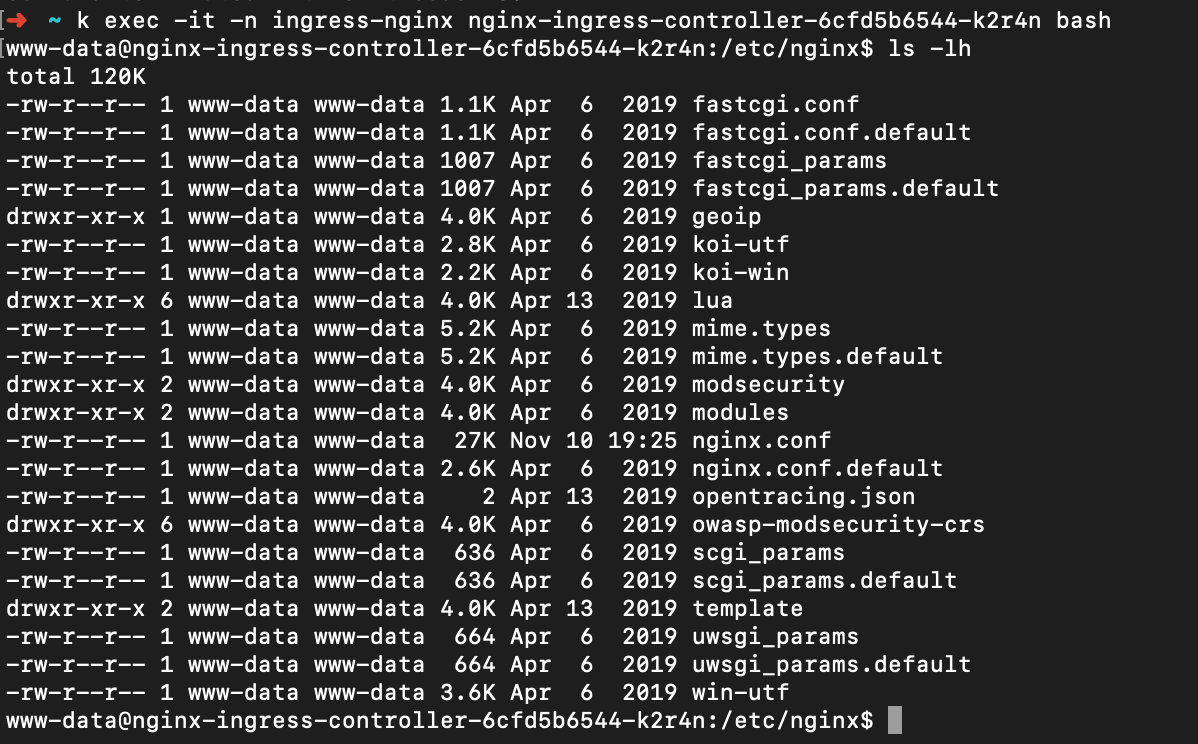Click the uwsgi_params.default file name
Image resolution: width=1198 pixels, height=744 pixels.
(x=831, y=664)
